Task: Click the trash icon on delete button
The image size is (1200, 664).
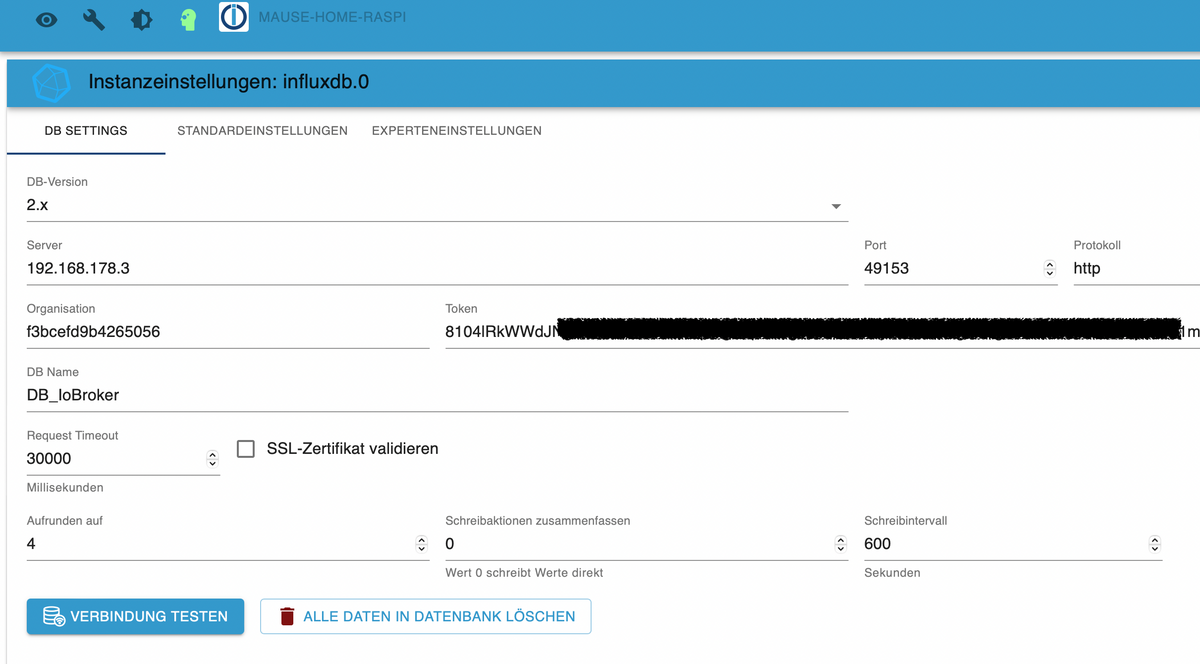Action: (287, 616)
